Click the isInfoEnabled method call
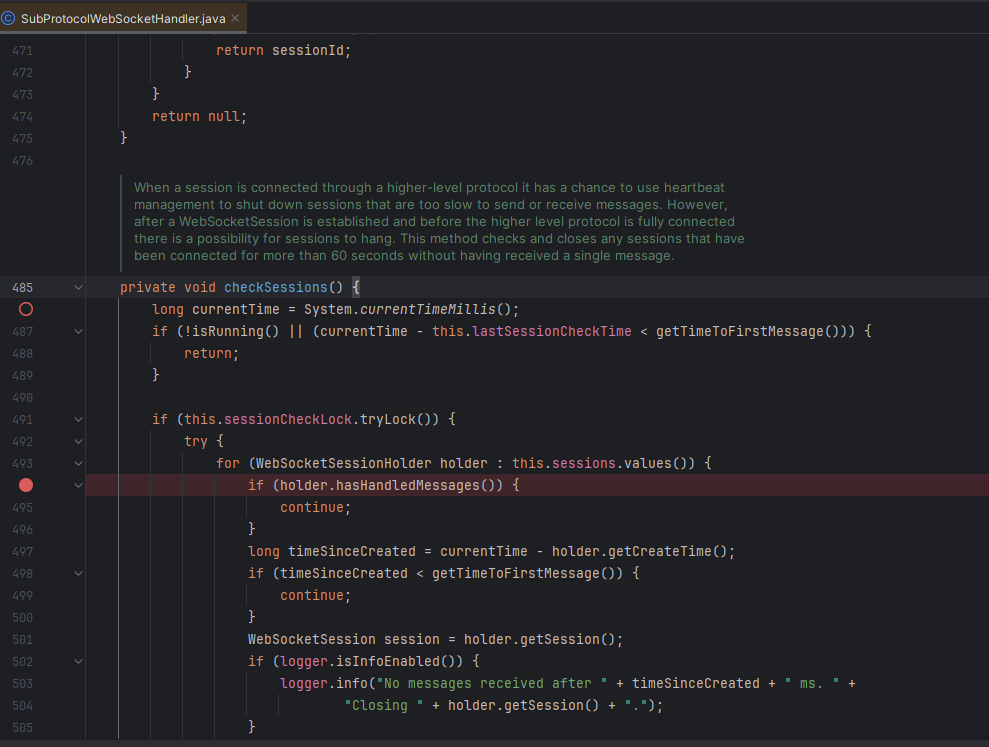This screenshot has width=989, height=747. (388, 661)
